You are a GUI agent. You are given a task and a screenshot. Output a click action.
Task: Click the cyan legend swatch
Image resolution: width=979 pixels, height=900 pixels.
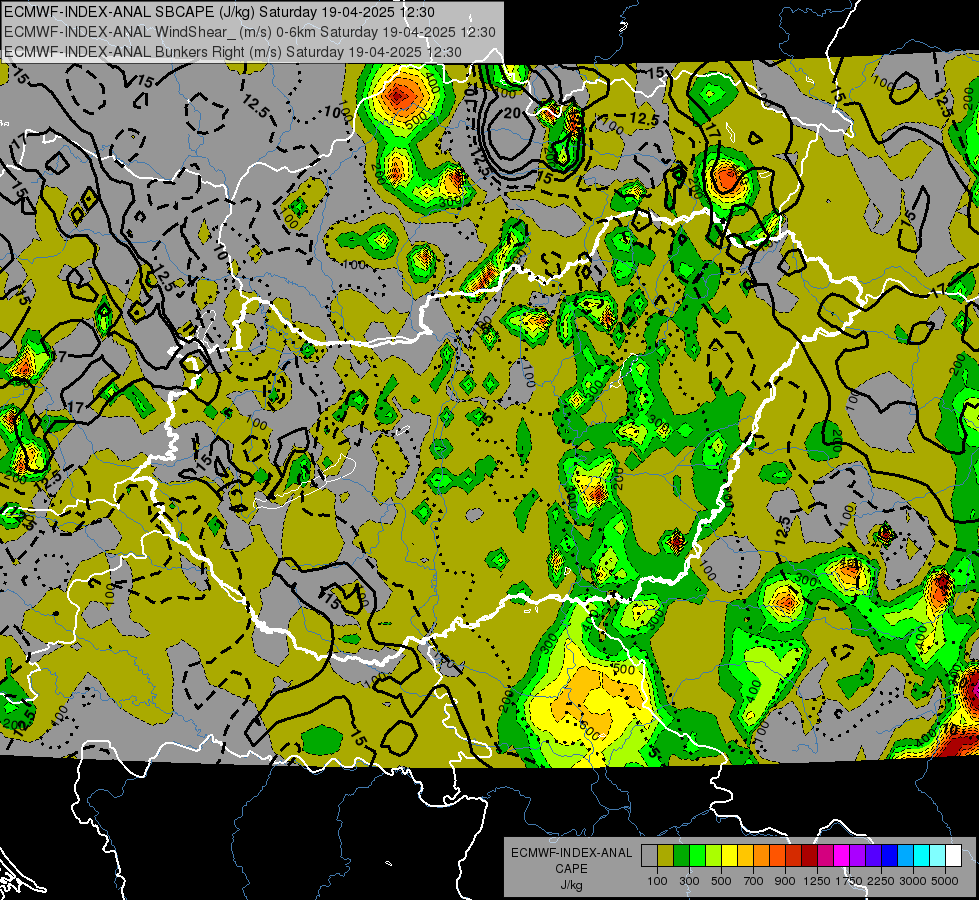922,856
